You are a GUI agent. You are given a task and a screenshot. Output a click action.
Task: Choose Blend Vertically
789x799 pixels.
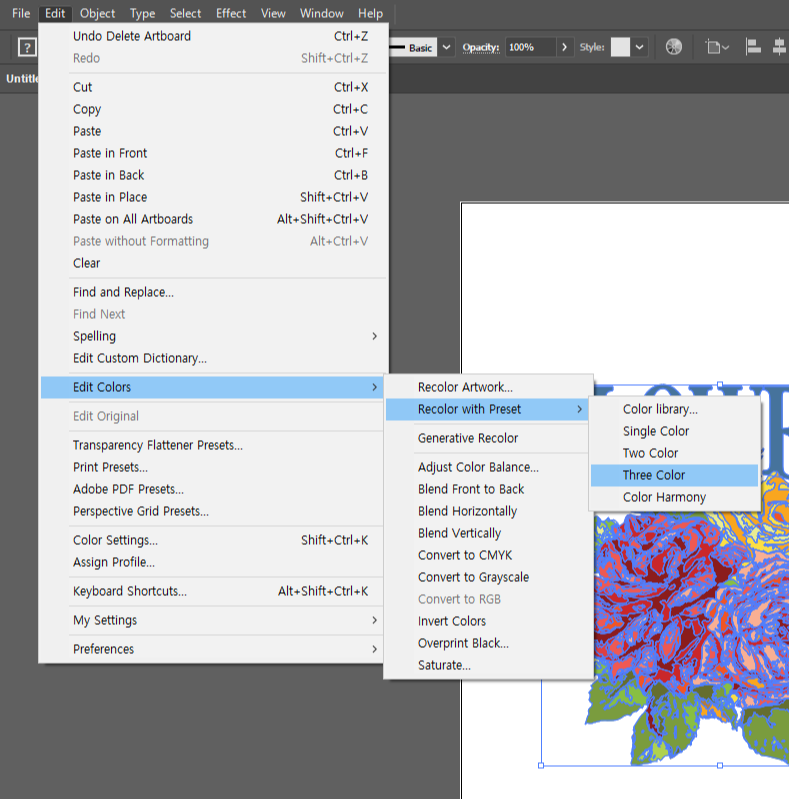tap(488, 533)
